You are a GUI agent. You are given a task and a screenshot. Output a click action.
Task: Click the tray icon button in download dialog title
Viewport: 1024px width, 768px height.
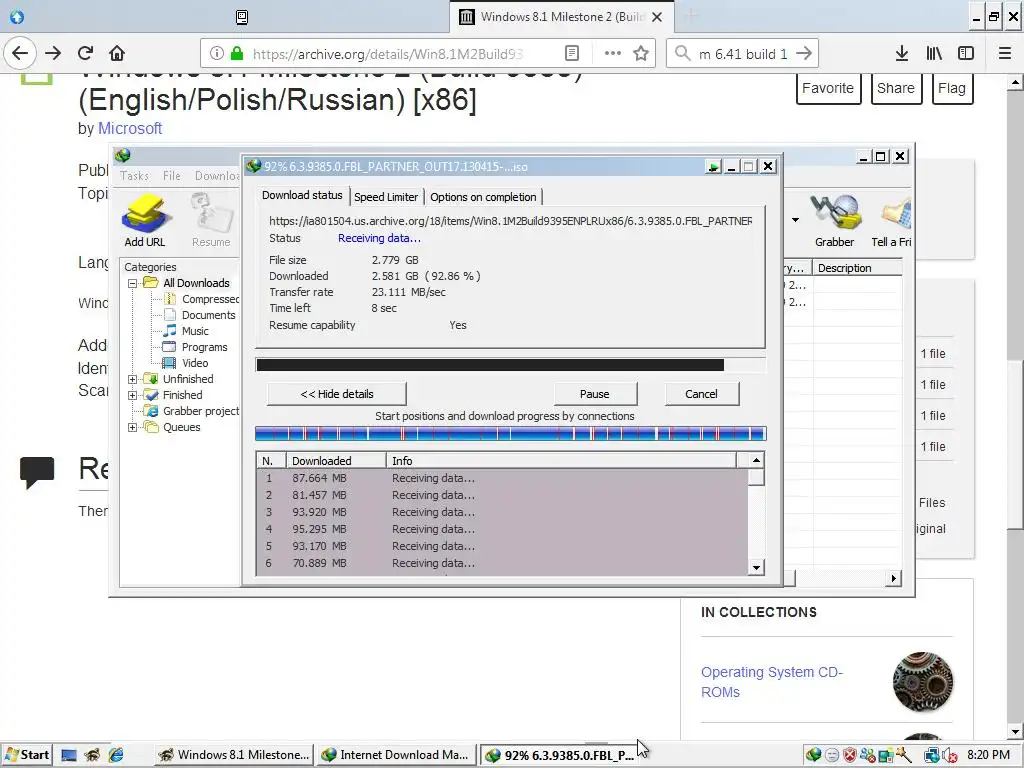pyautogui.click(x=713, y=167)
